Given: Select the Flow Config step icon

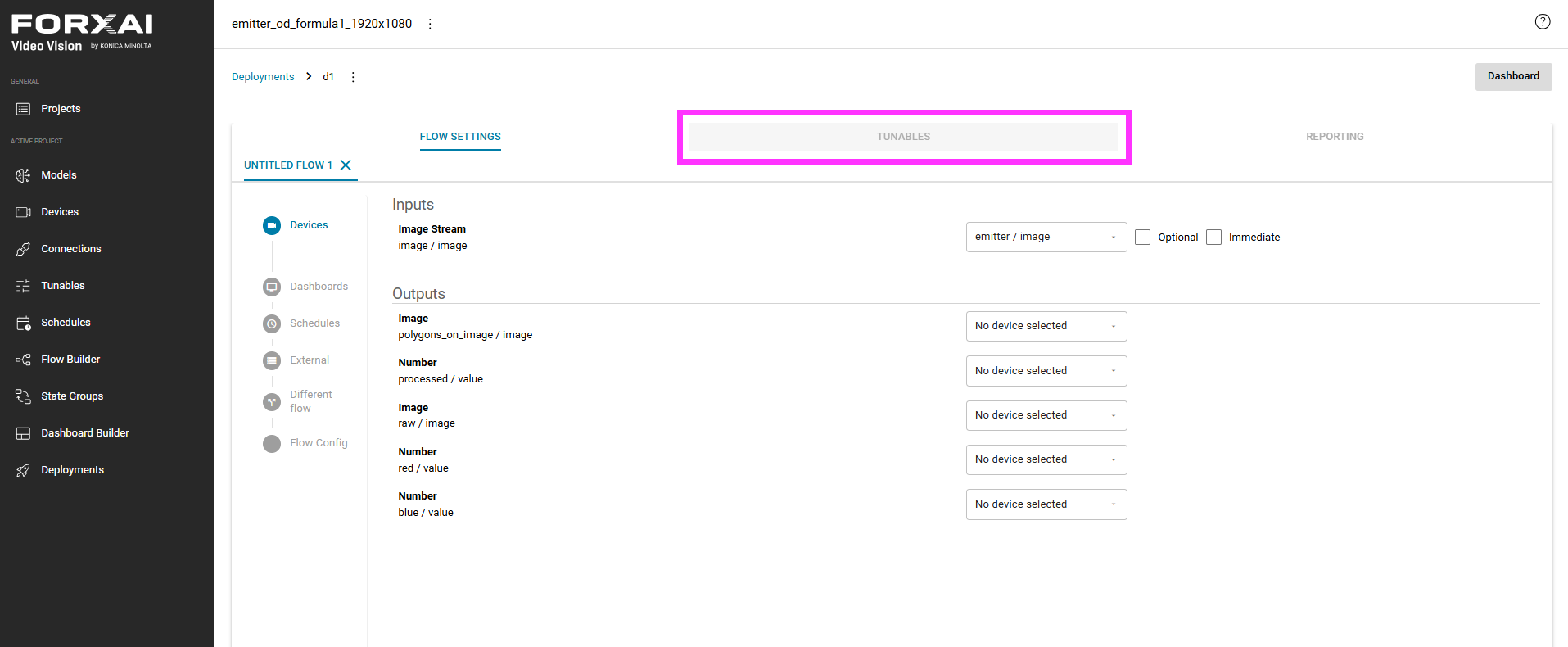Looking at the screenshot, I should tap(272, 443).
